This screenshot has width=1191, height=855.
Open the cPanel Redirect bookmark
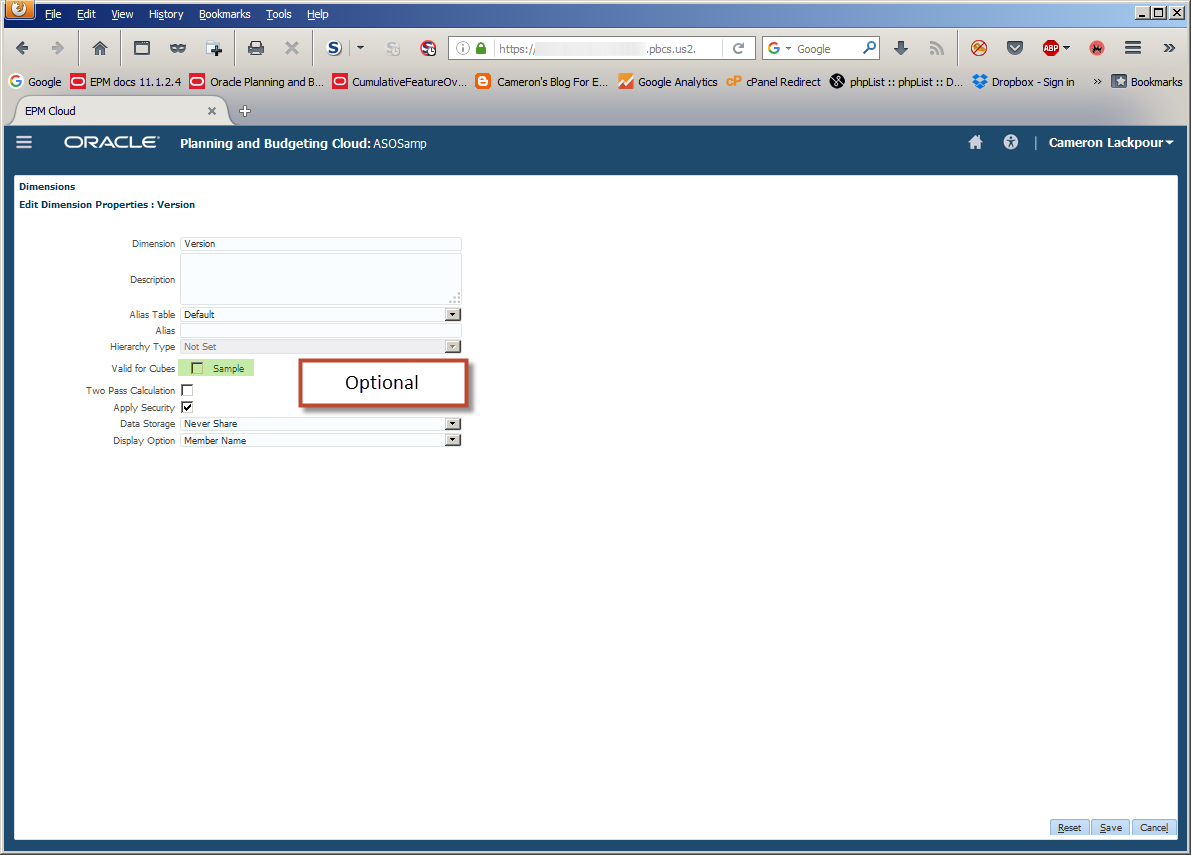tap(773, 81)
